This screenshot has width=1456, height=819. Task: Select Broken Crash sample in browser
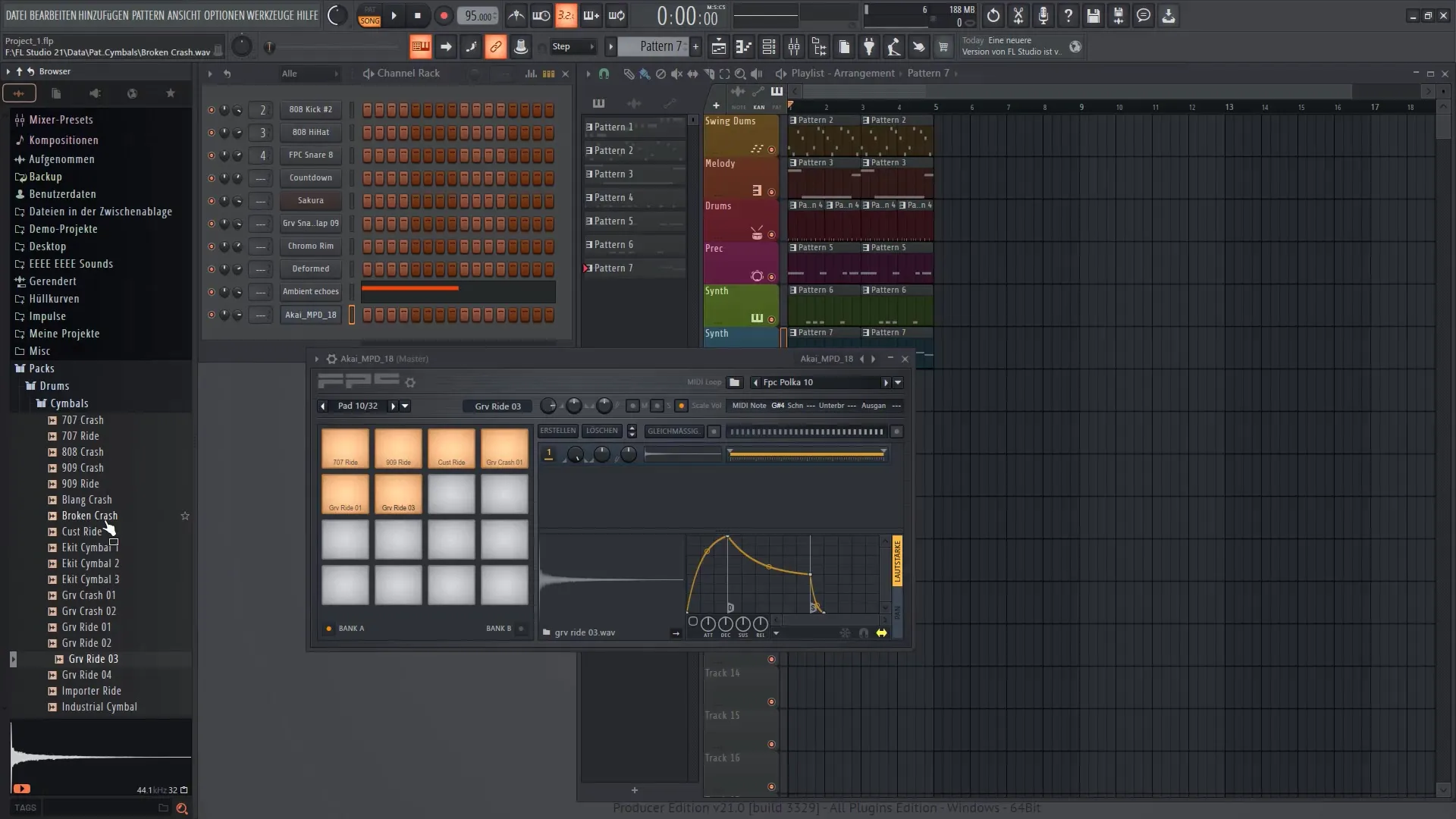(x=89, y=516)
